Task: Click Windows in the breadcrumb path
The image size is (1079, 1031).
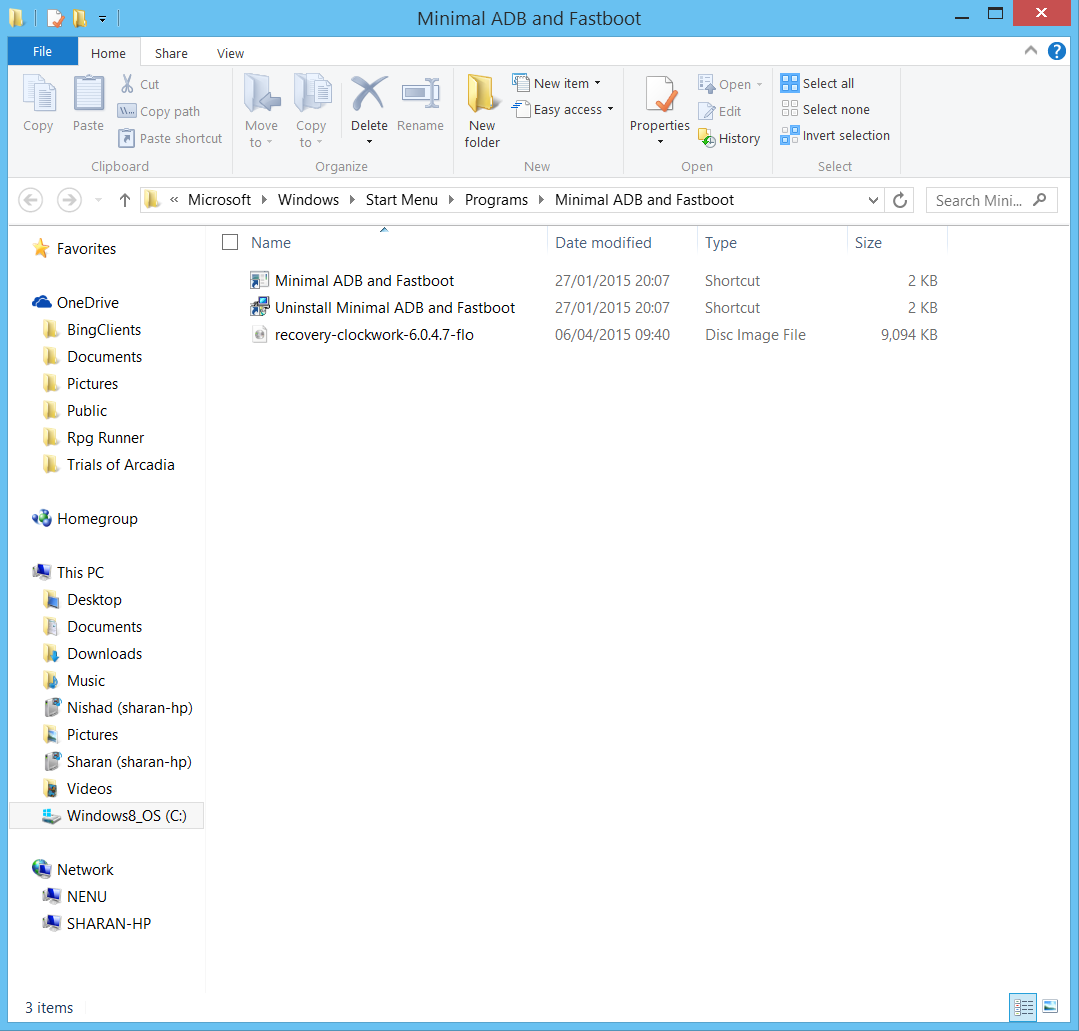Action: pyautogui.click(x=308, y=200)
